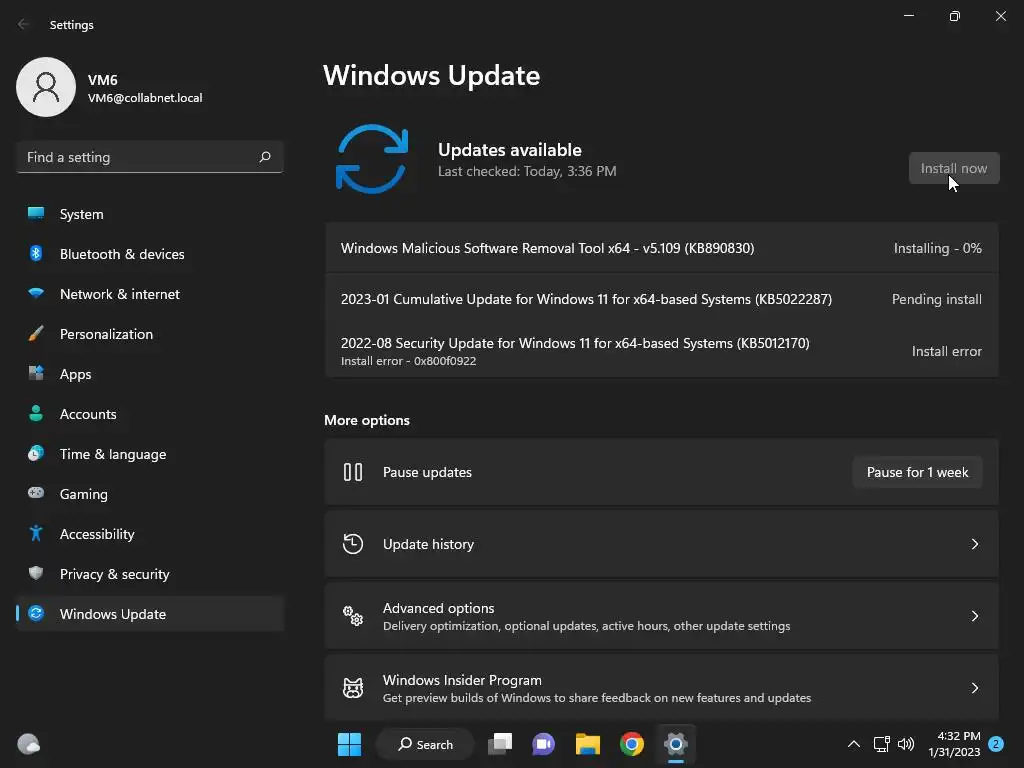Open Windows Insider Program page
This screenshot has height=768, width=1024.
coord(662,688)
